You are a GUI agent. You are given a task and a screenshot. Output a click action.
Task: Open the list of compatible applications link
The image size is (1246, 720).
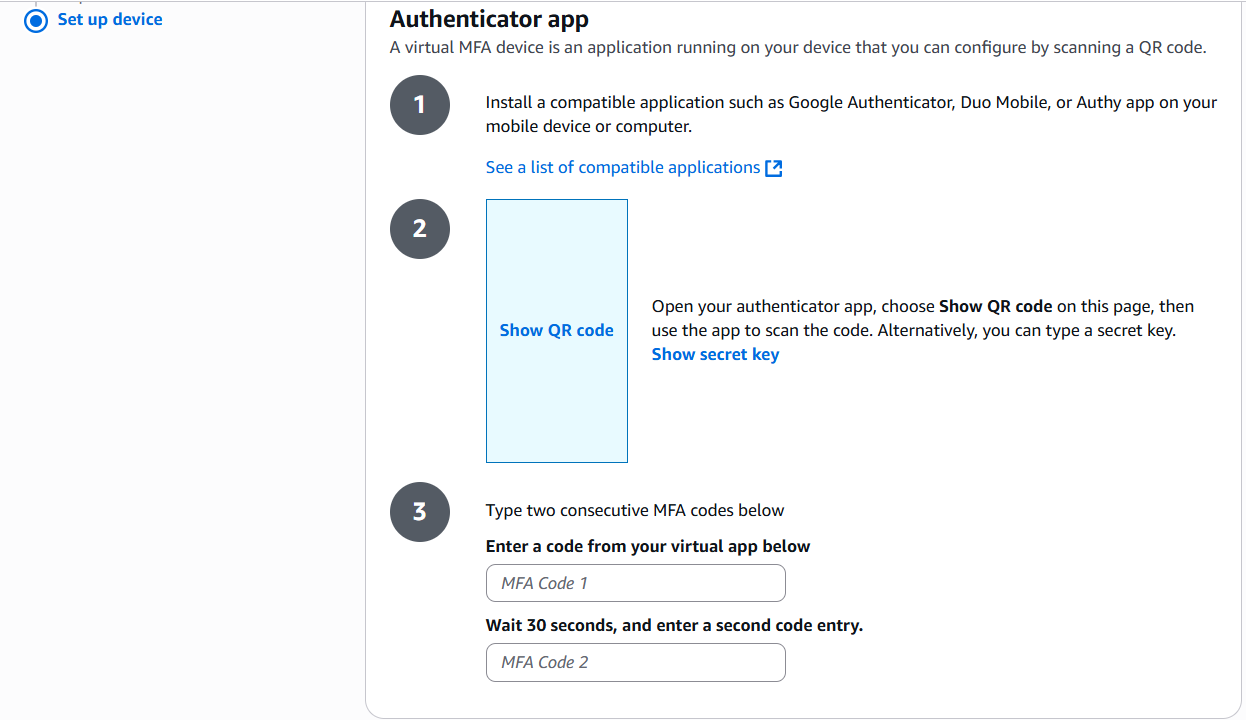click(622, 168)
